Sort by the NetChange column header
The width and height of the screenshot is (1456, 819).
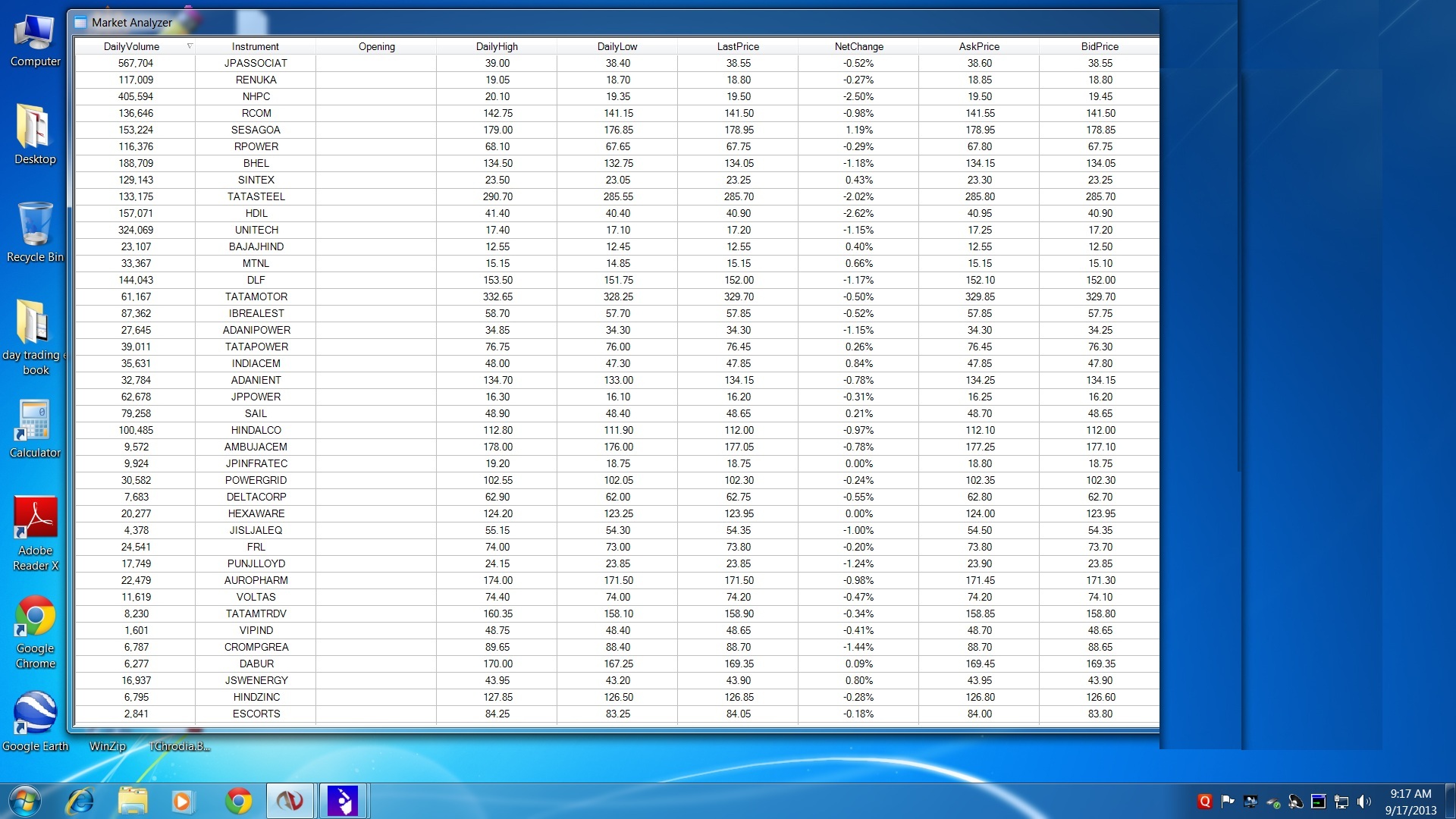858,46
